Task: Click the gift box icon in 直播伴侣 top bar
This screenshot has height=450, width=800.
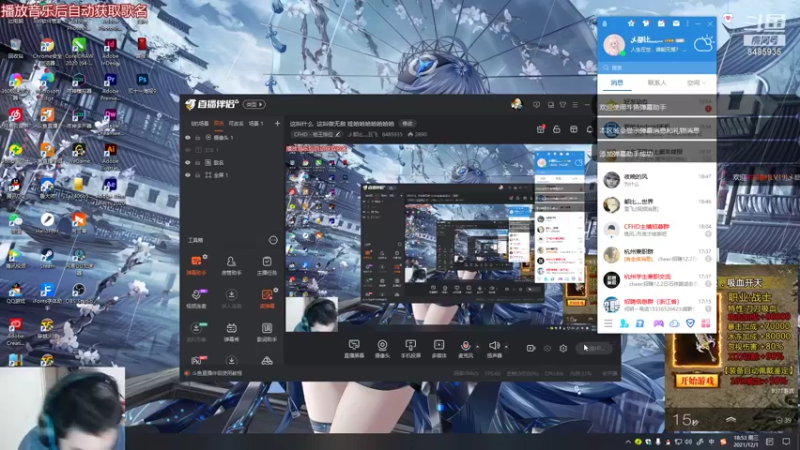Action: [540, 130]
